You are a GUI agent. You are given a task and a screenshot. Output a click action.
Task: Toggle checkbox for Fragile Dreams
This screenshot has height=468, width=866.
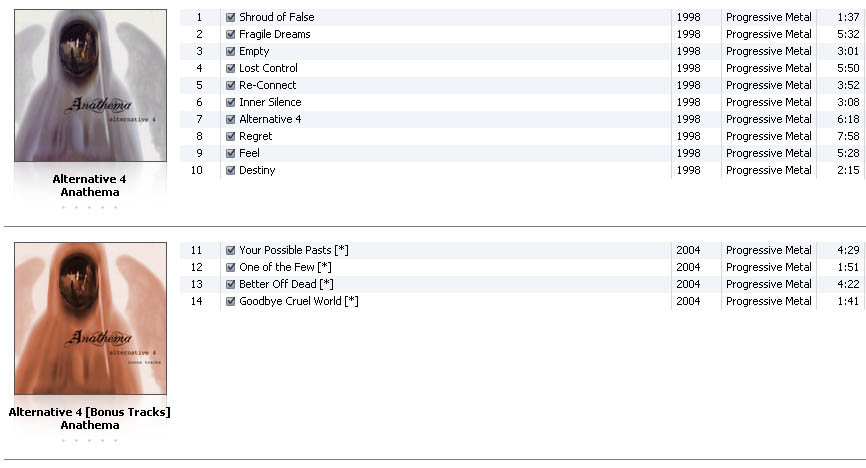coord(231,34)
